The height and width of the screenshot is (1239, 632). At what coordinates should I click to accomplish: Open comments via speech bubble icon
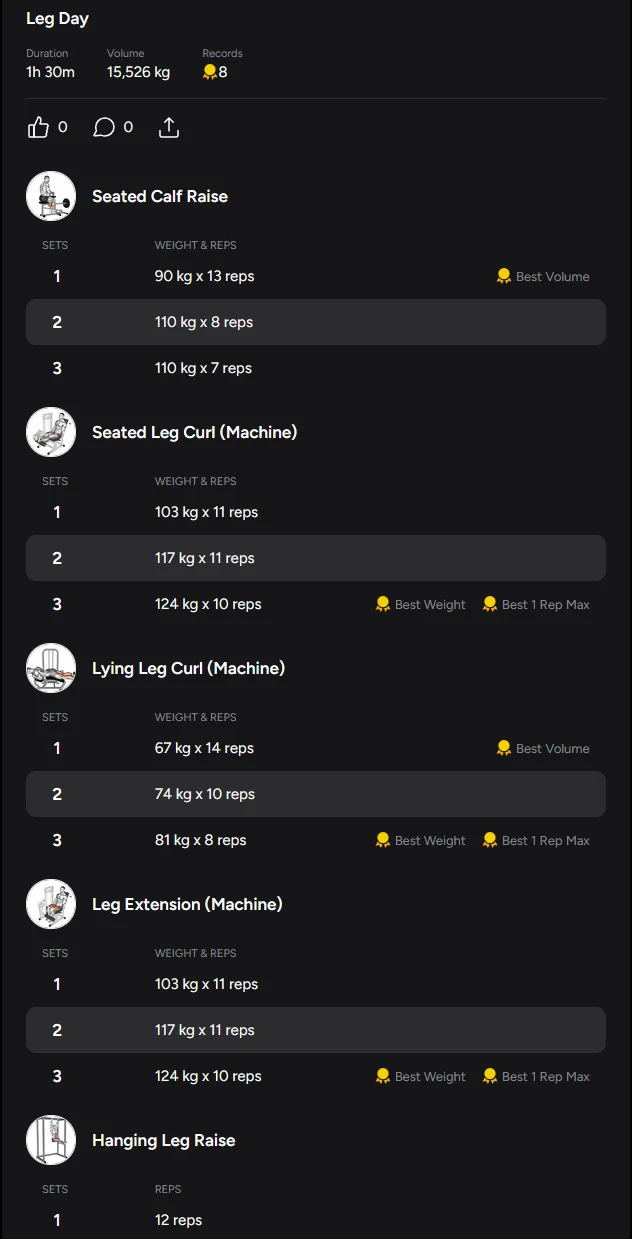[x=104, y=128]
